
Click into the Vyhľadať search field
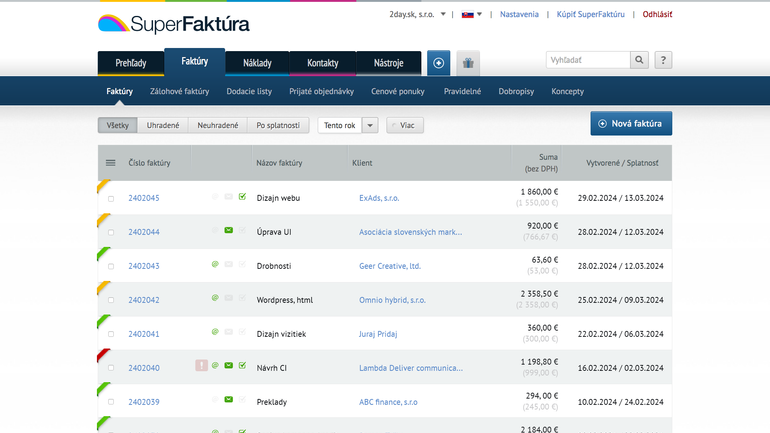(x=588, y=60)
